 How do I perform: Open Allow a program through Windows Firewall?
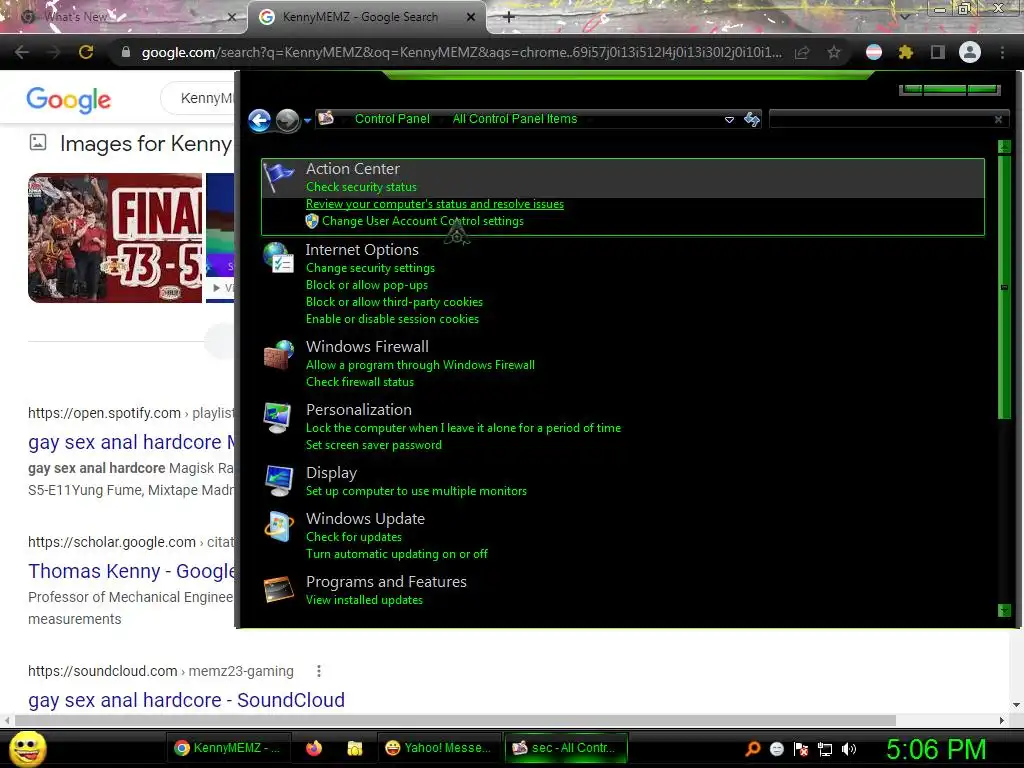pyautogui.click(x=420, y=364)
